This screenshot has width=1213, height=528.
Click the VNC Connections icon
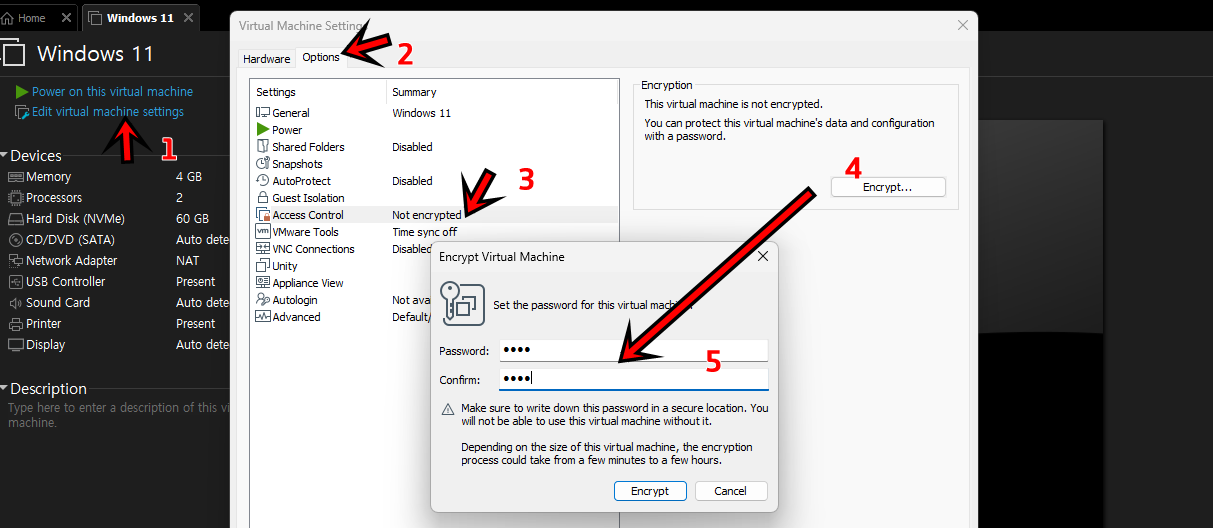tap(263, 249)
